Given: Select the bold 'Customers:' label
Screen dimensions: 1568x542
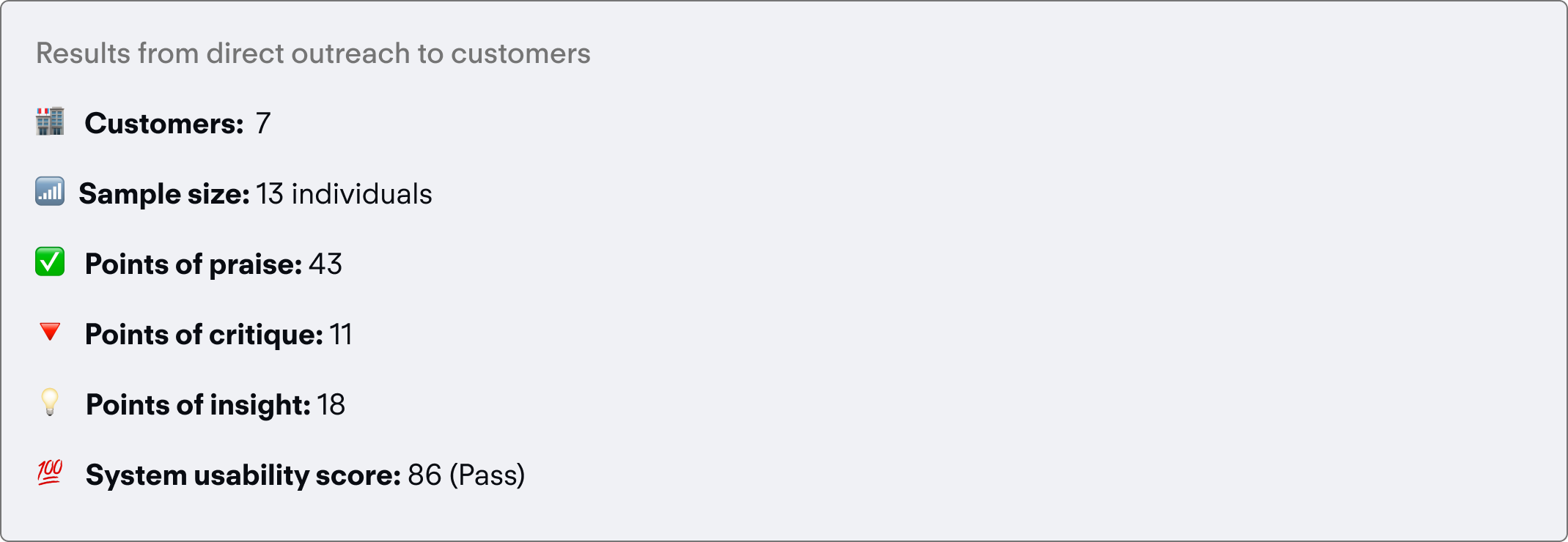Looking at the screenshot, I should [x=164, y=123].
